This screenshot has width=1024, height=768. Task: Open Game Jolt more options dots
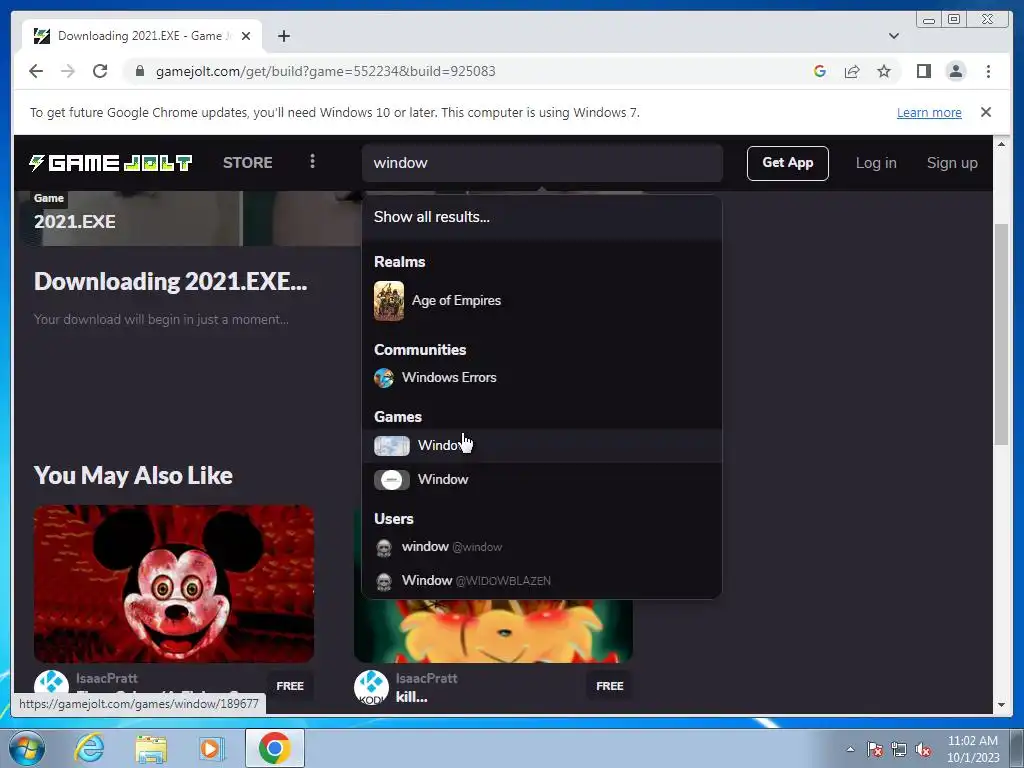[x=312, y=161]
